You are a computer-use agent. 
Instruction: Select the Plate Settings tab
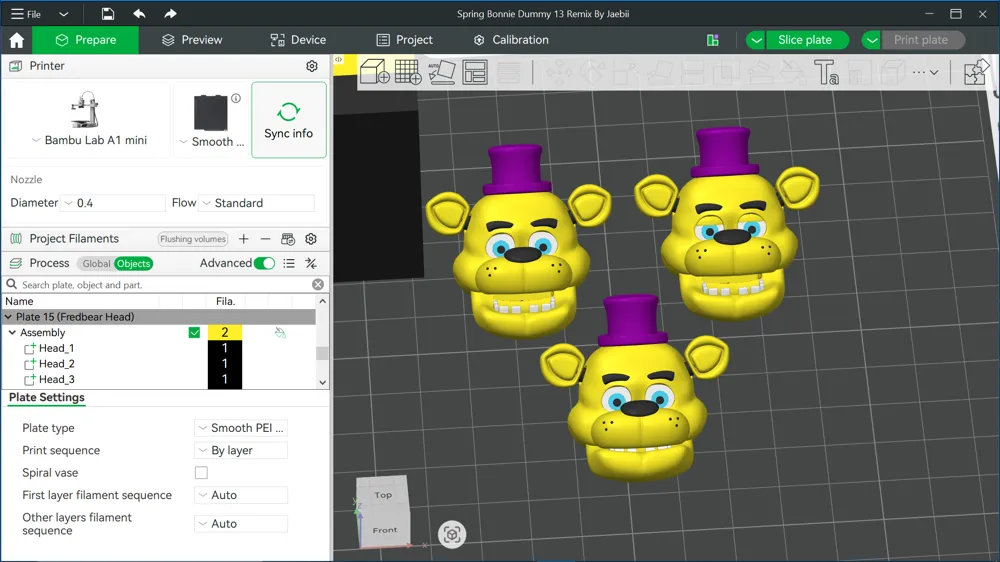click(47, 397)
